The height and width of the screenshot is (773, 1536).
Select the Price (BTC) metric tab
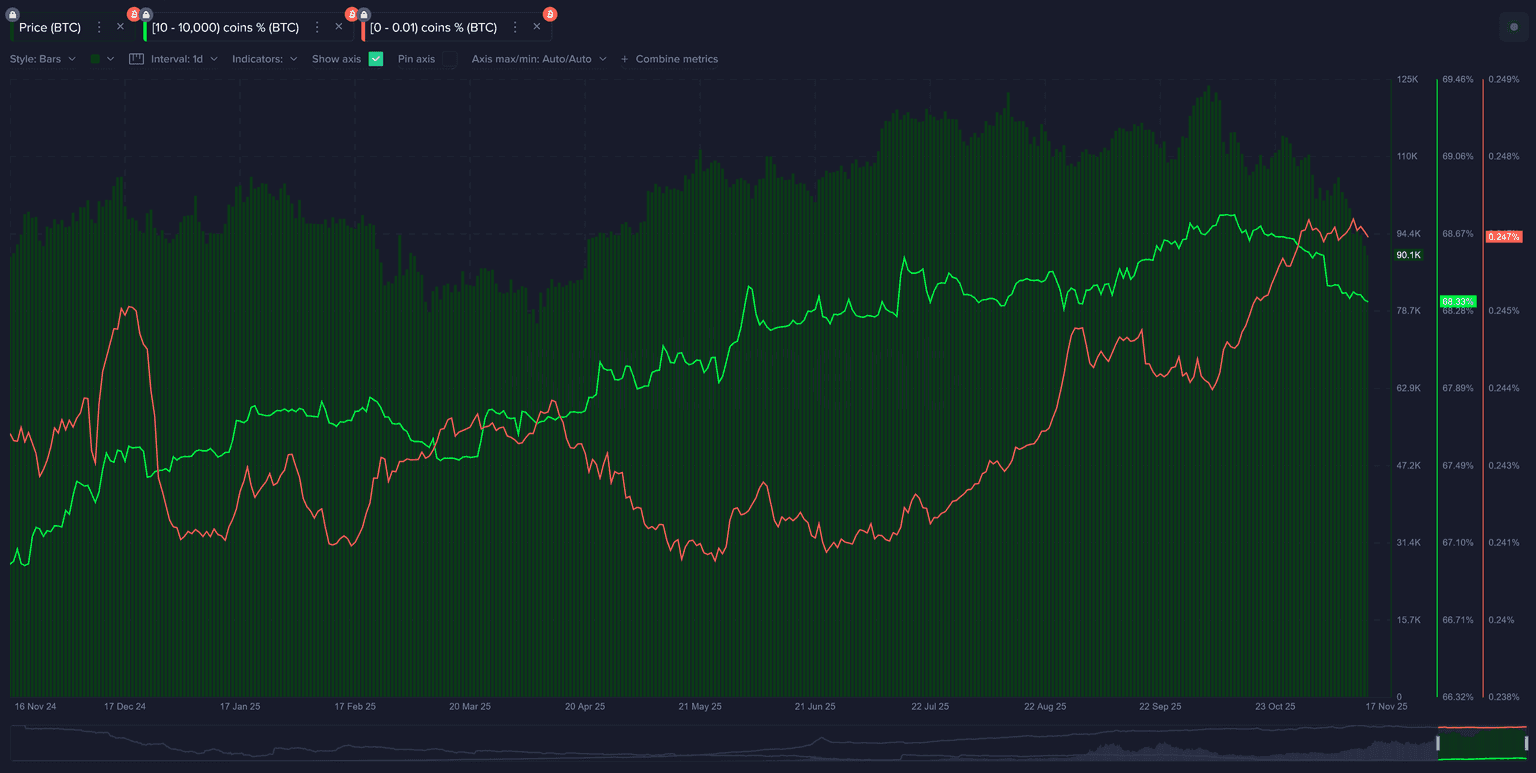[50, 27]
